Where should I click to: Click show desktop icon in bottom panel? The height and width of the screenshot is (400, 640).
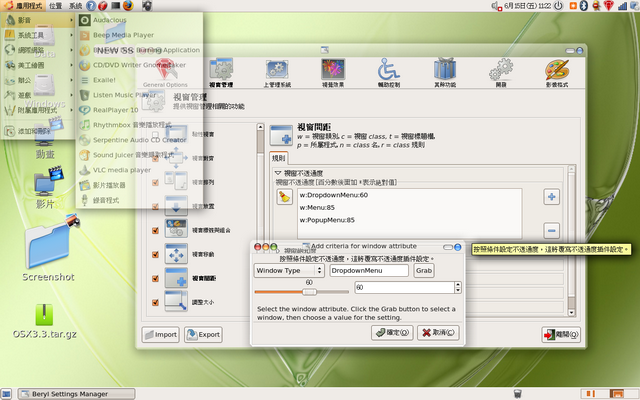(x=7, y=394)
